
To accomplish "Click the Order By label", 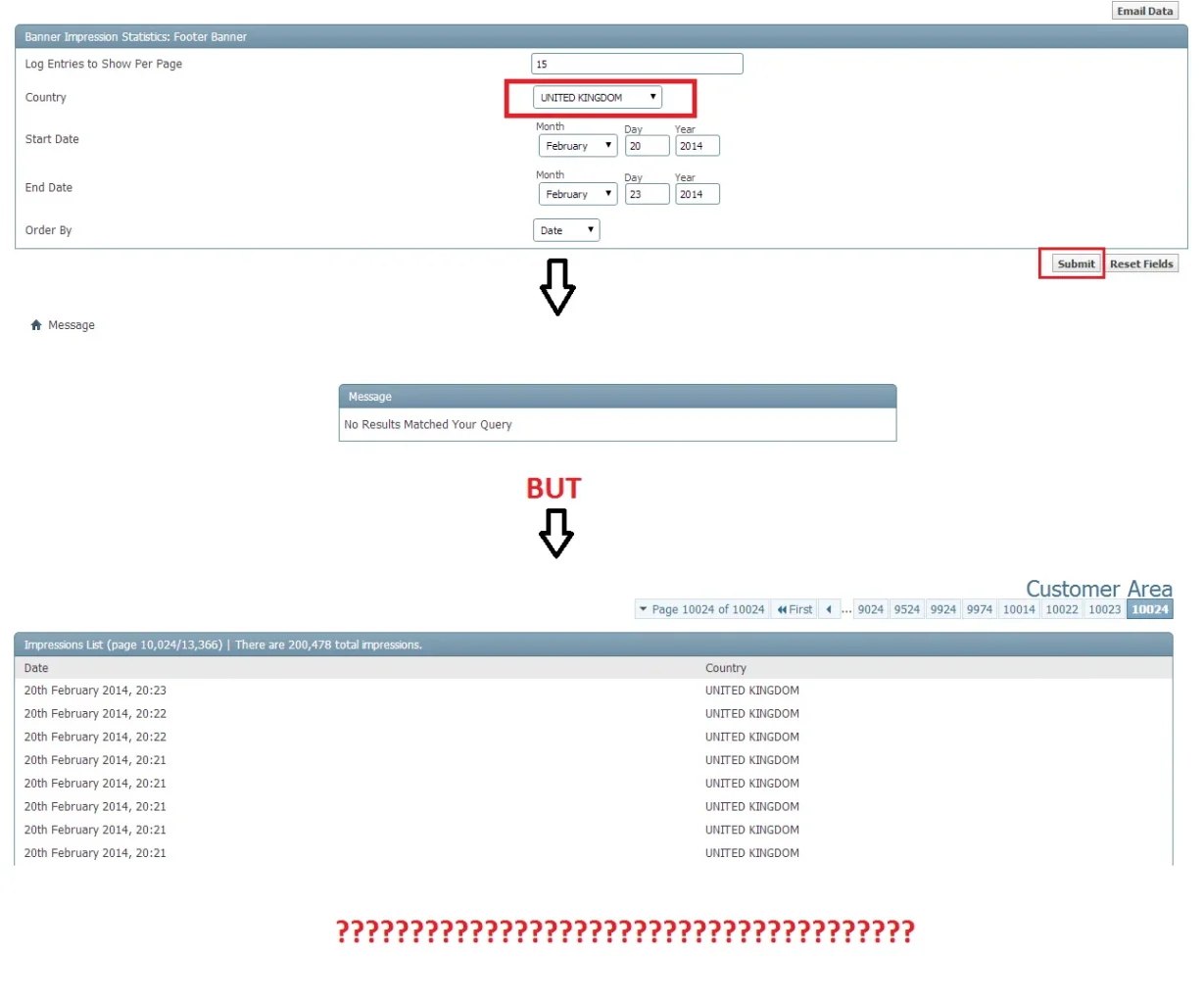I will pyautogui.click(x=49, y=230).
